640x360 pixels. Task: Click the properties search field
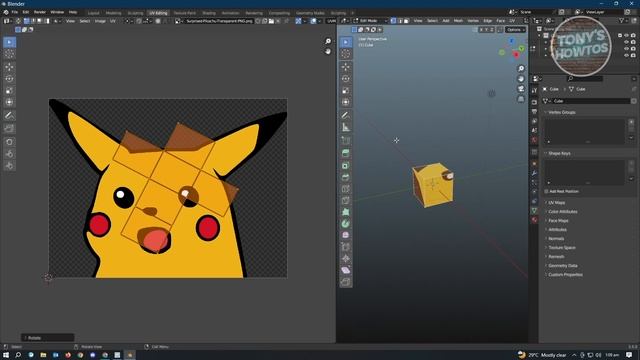[584, 79]
